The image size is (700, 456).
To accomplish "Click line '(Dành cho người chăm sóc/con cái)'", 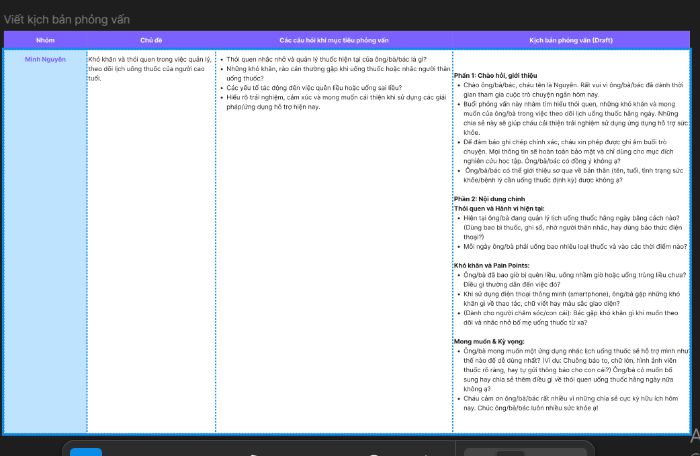I will (x=571, y=318).
